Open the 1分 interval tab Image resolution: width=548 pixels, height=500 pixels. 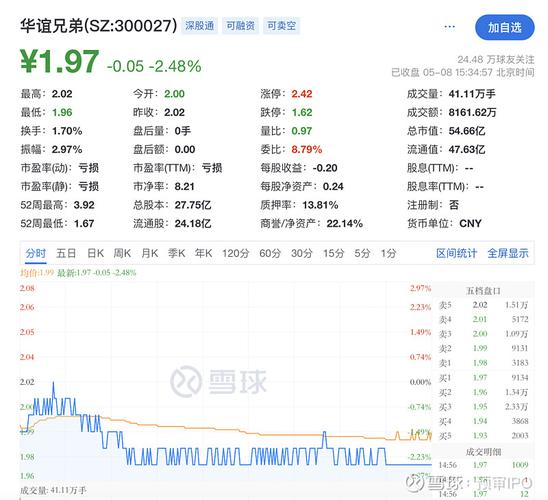(389, 253)
